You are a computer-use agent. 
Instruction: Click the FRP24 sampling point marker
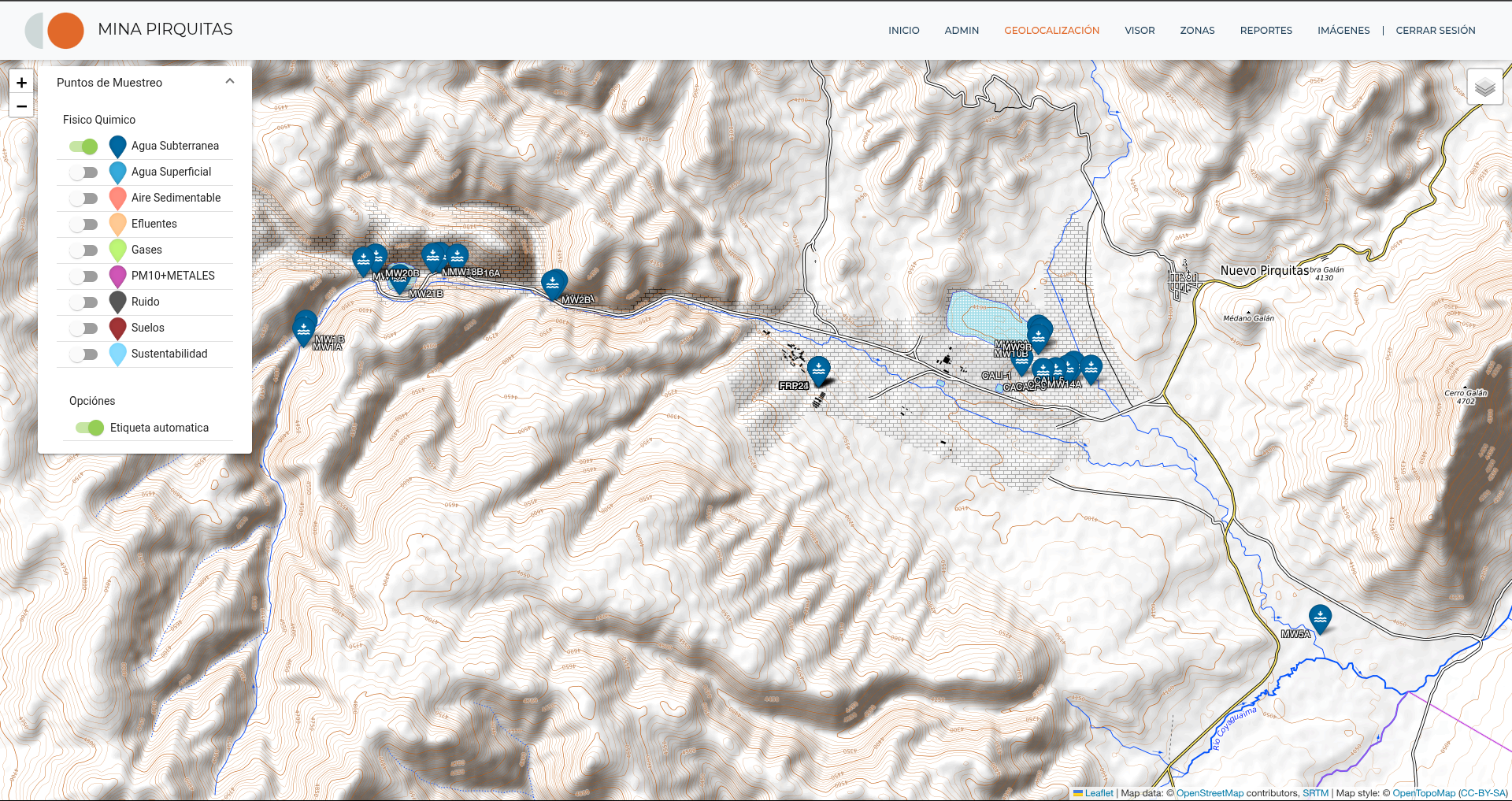point(819,368)
